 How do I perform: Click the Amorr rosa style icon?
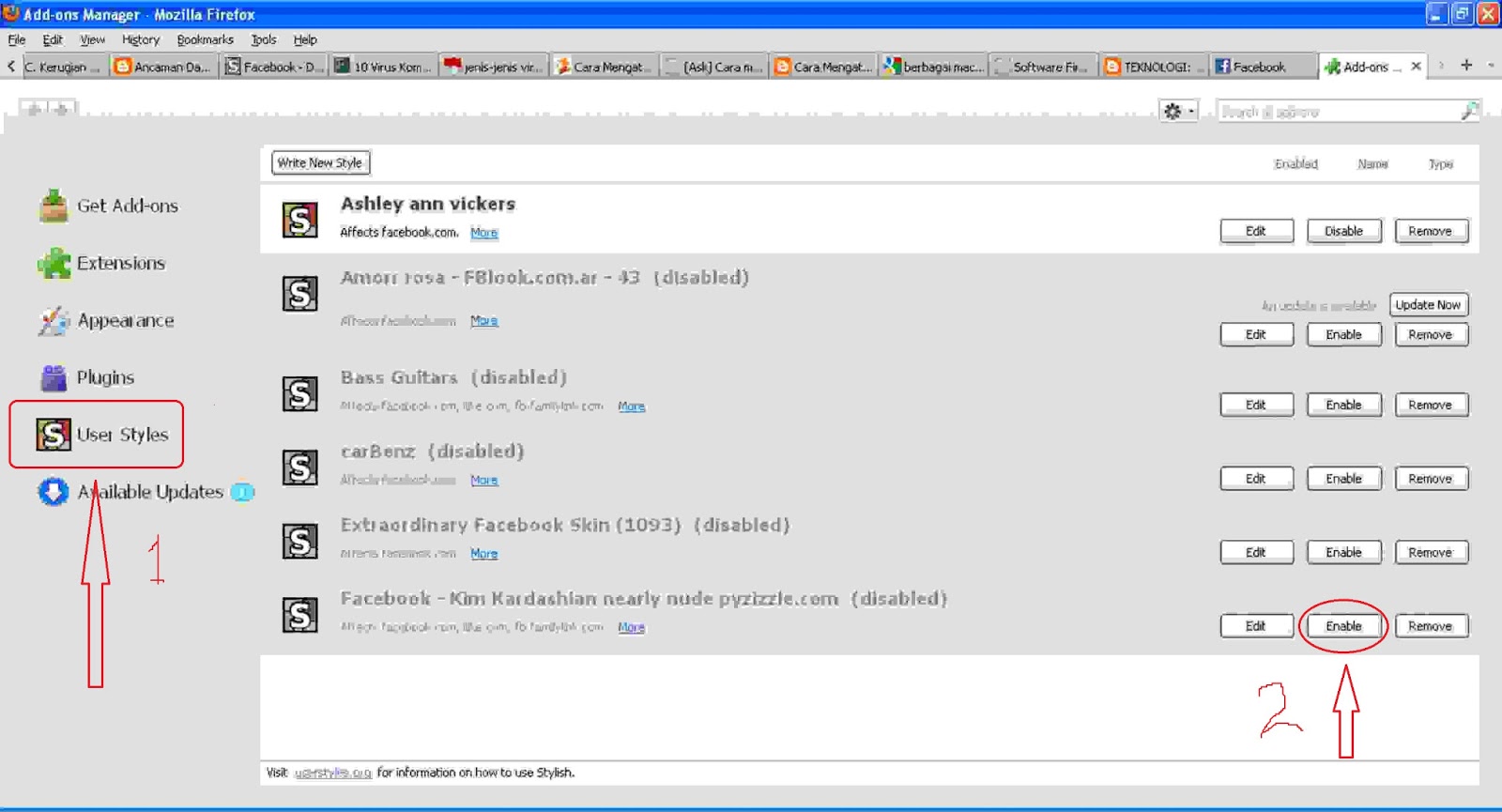[300, 294]
